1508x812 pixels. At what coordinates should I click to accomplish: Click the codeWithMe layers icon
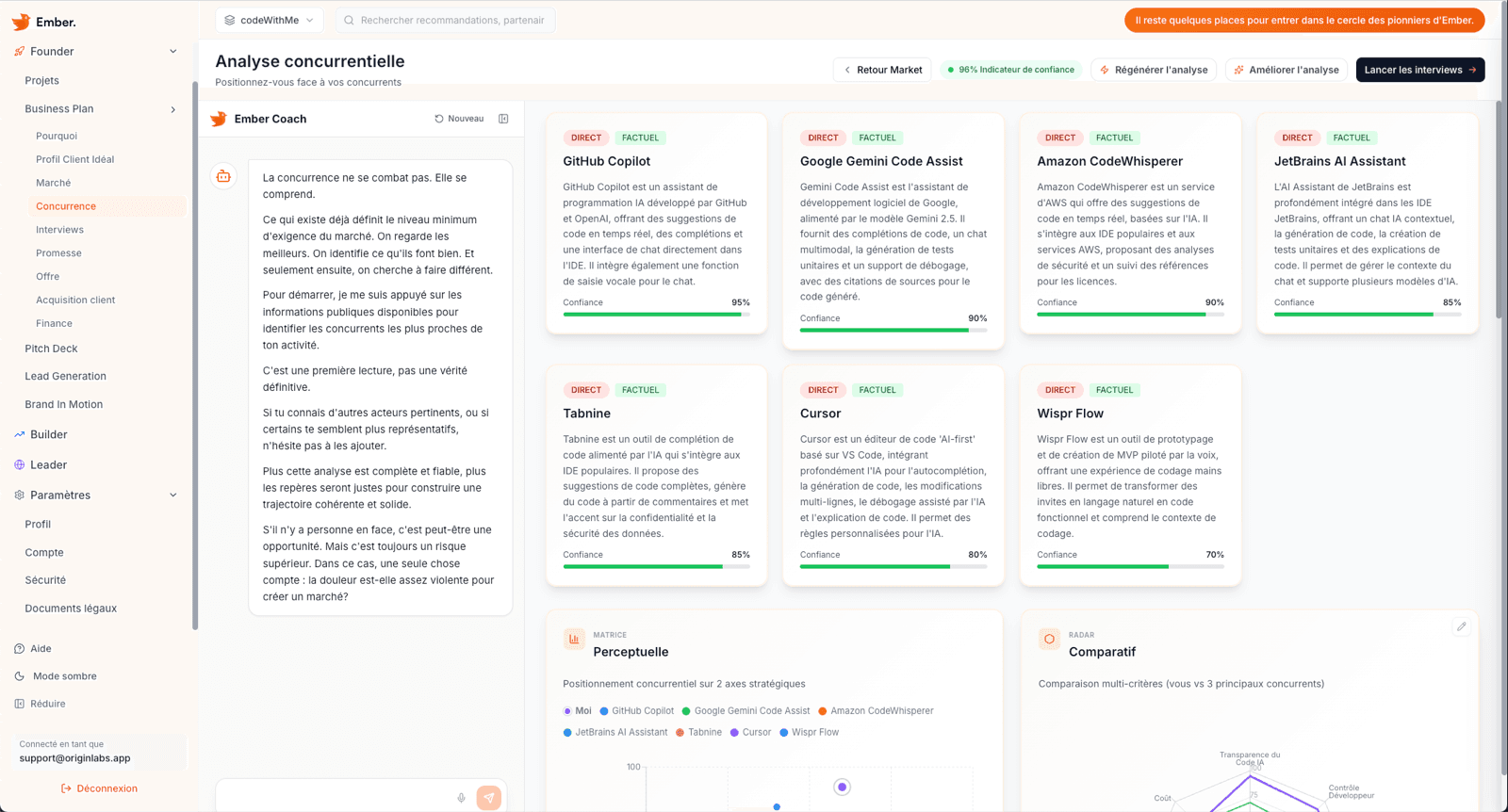[x=229, y=20]
